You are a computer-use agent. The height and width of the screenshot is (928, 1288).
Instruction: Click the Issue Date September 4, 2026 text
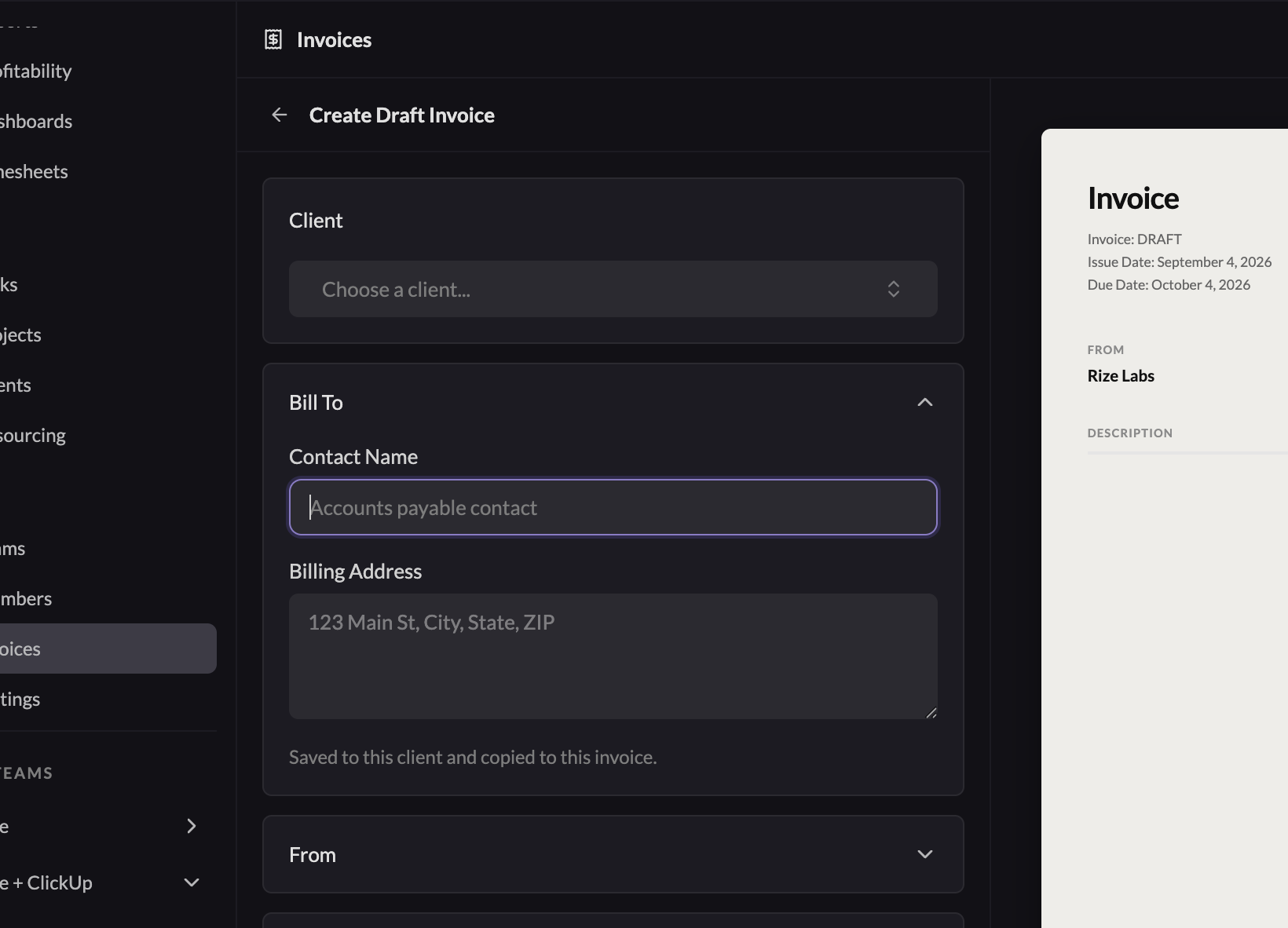tap(1180, 261)
